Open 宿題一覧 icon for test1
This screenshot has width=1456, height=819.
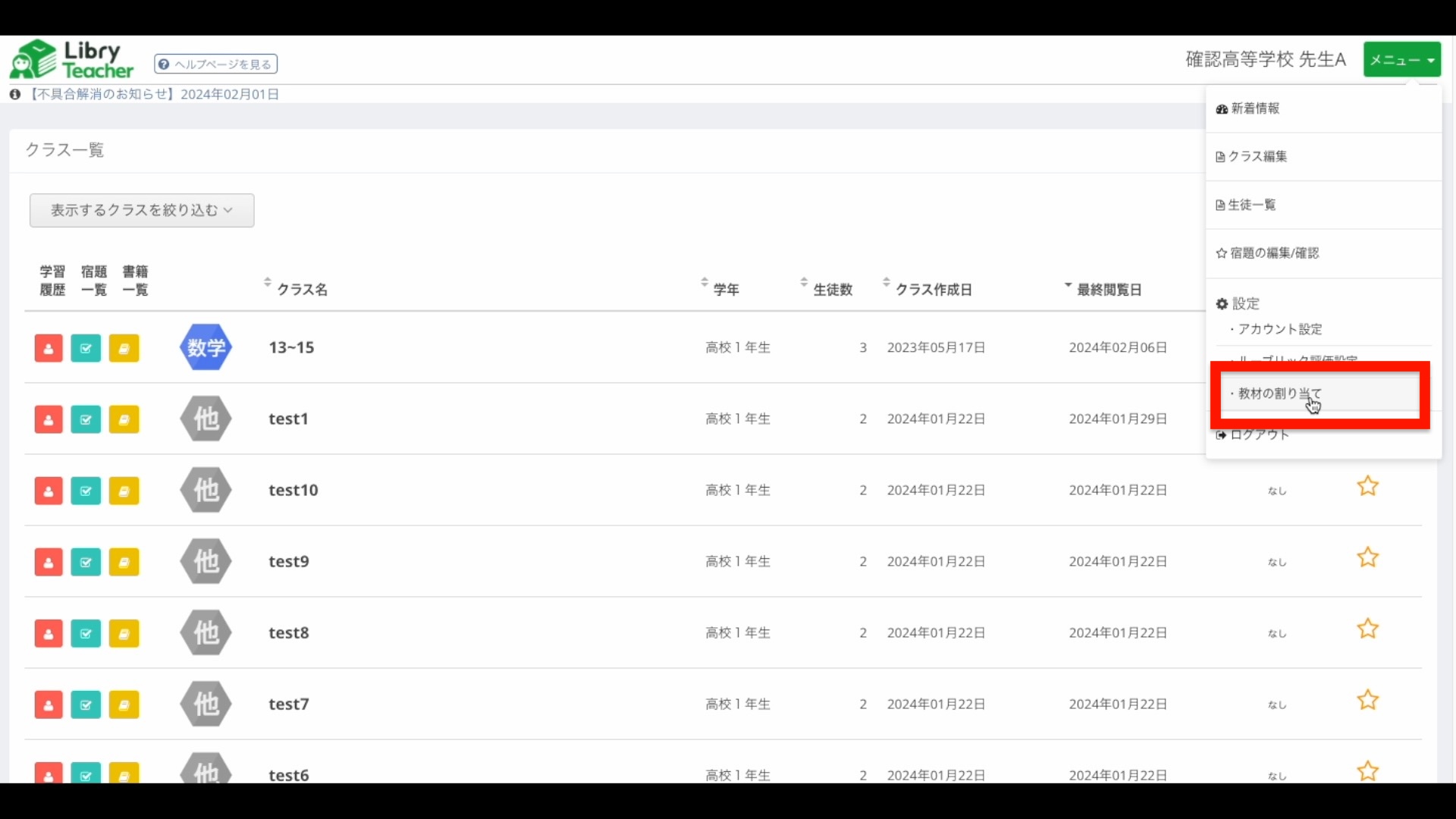(85, 419)
